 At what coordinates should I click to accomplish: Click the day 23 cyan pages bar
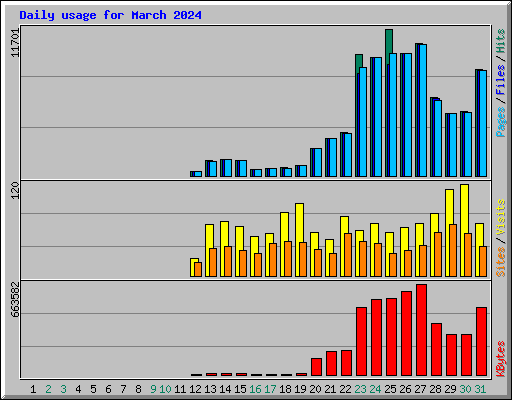pos(363,122)
